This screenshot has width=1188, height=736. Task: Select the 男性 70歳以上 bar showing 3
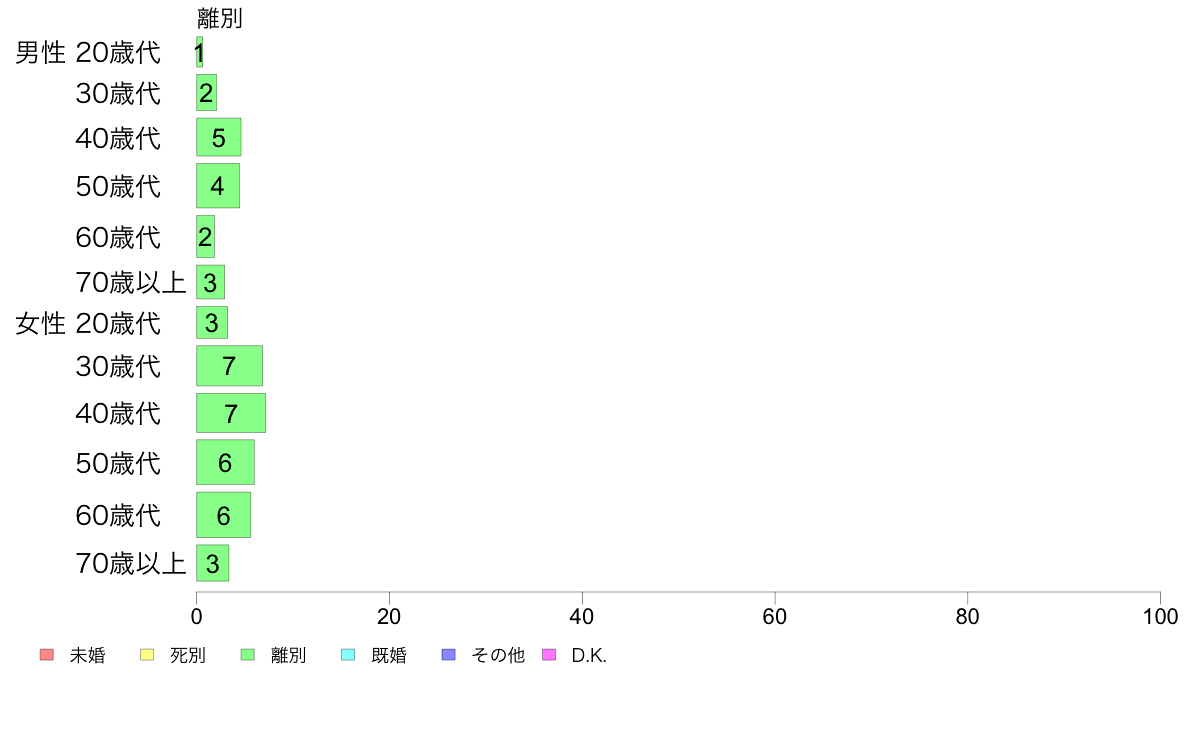(x=211, y=283)
